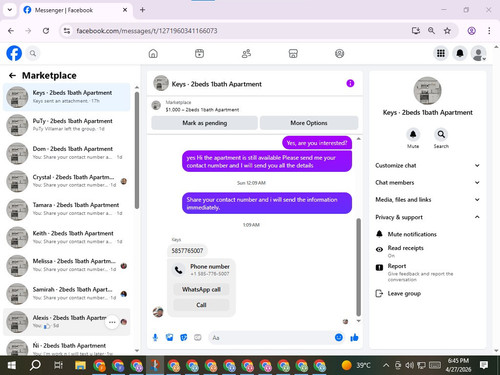This screenshot has height=375, width=500.
Task: Open the tab search dropdown arrow
Action: point(10,10)
